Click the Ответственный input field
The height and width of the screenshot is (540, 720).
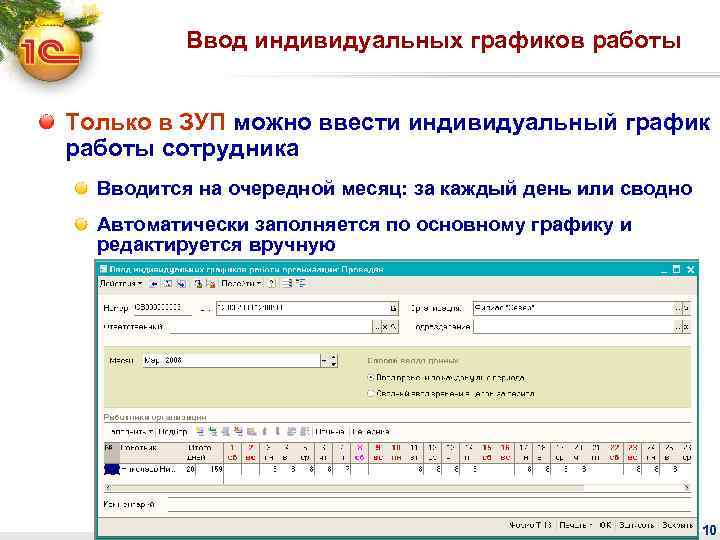[271, 327]
